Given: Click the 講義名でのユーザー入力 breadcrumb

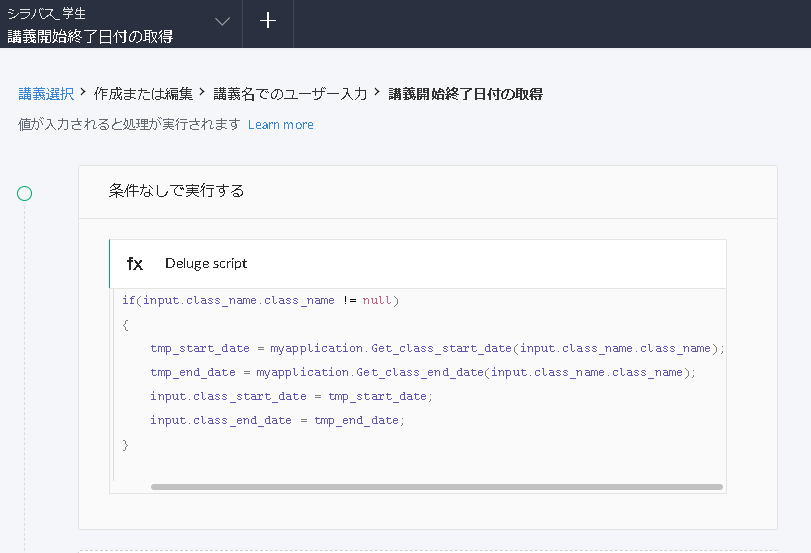Looking at the screenshot, I should [290, 94].
